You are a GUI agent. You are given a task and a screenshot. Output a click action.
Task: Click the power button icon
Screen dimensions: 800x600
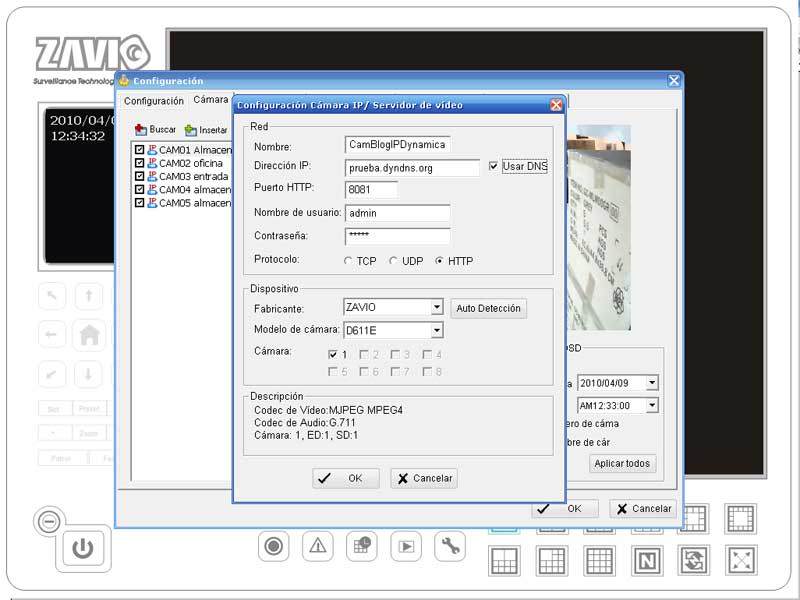83,548
